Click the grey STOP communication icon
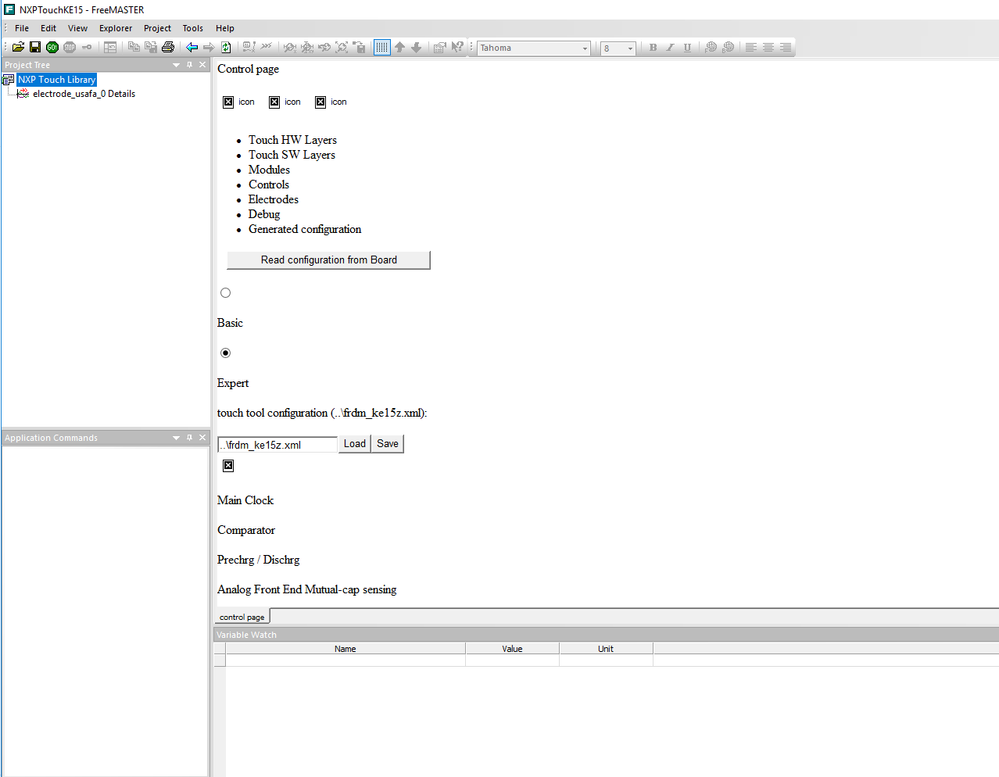 tap(69, 47)
